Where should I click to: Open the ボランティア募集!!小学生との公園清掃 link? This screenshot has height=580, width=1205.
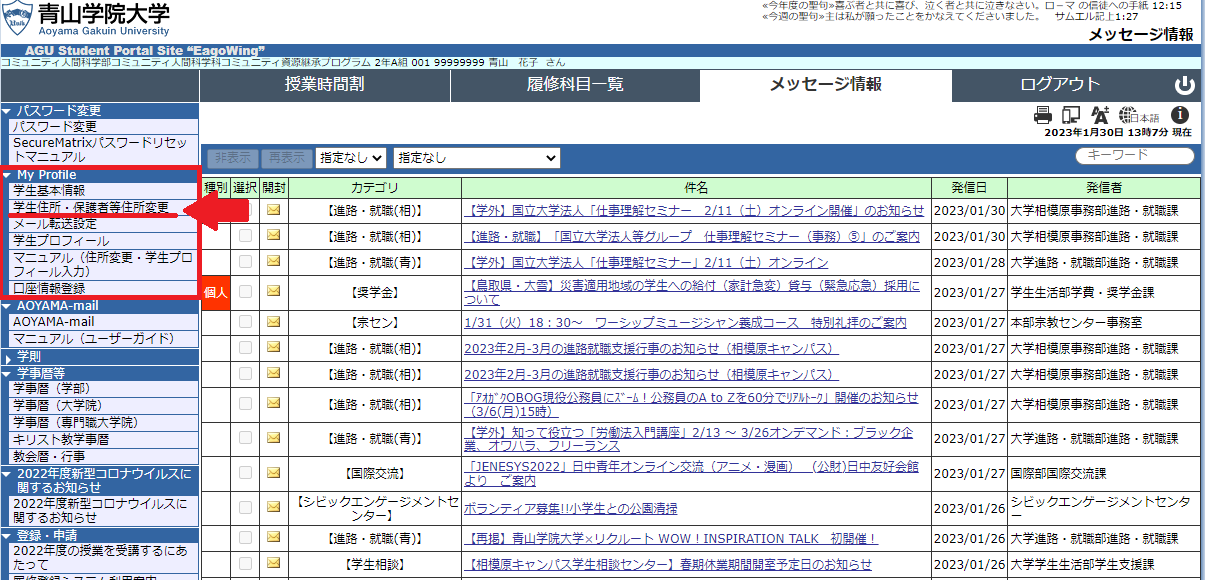click(x=570, y=508)
